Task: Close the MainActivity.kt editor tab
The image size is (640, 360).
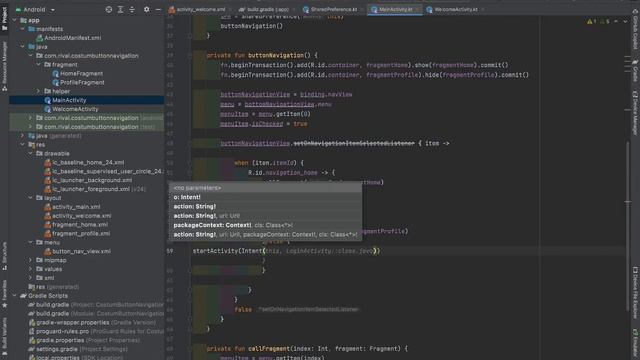Action: pyautogui.click(x=418, y=9)
